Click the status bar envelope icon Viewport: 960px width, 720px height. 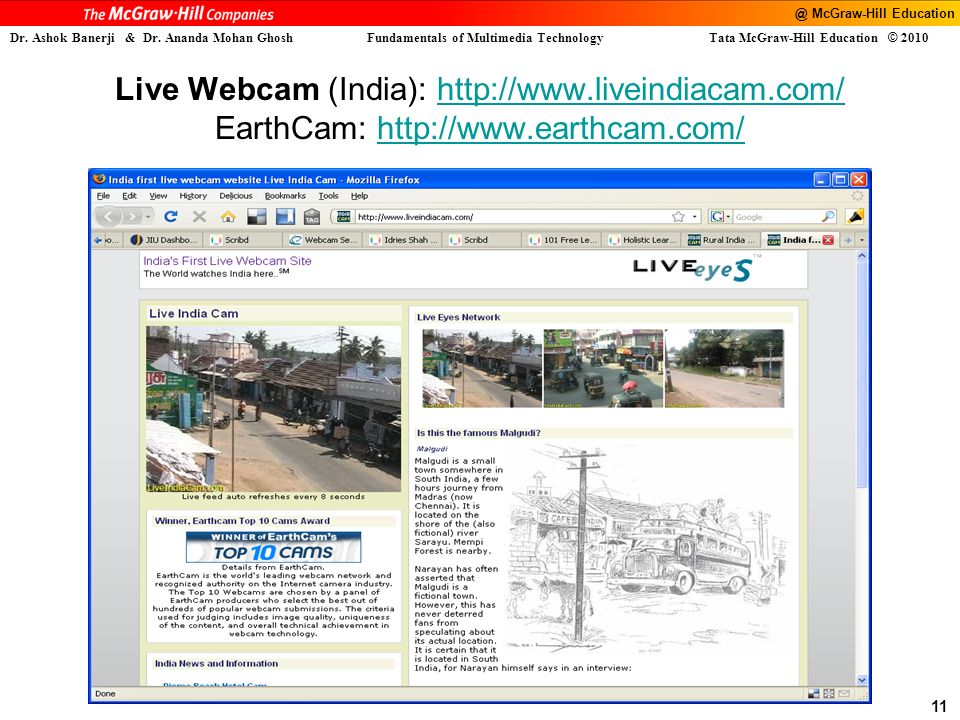(x=844, y=694)
